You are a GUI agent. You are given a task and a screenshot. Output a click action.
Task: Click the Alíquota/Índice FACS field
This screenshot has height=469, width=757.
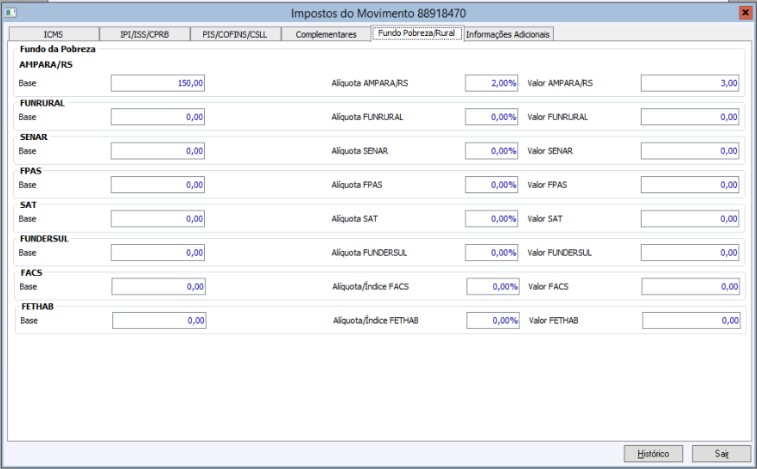(493, 286)
